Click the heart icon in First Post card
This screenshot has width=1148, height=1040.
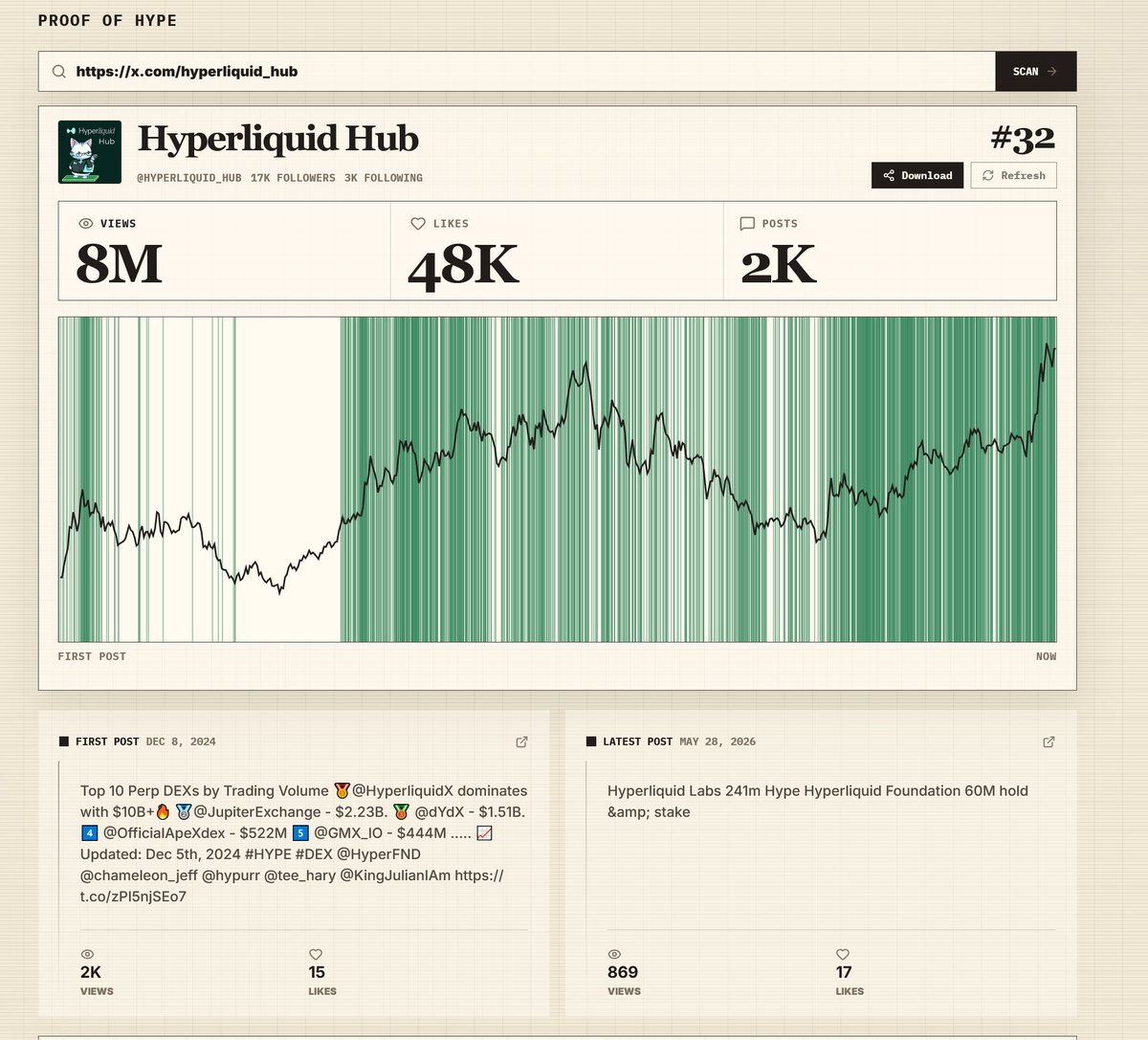pyautogui.click(x=316, y=954)
